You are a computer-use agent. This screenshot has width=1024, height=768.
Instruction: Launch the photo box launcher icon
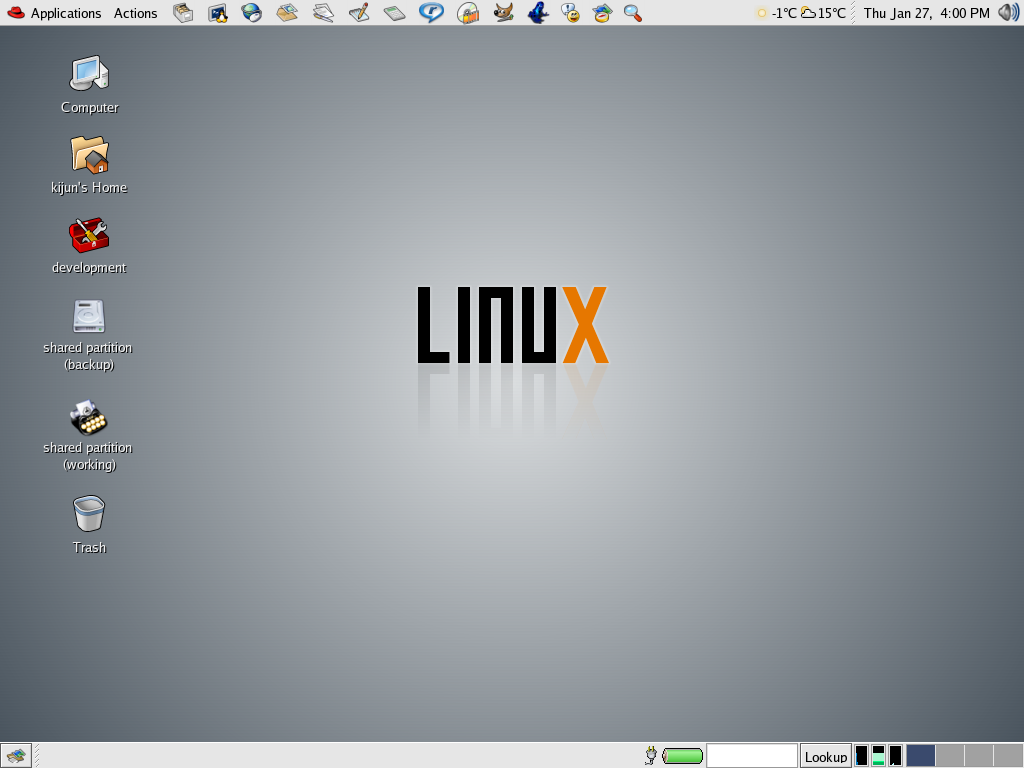point(287,12)
